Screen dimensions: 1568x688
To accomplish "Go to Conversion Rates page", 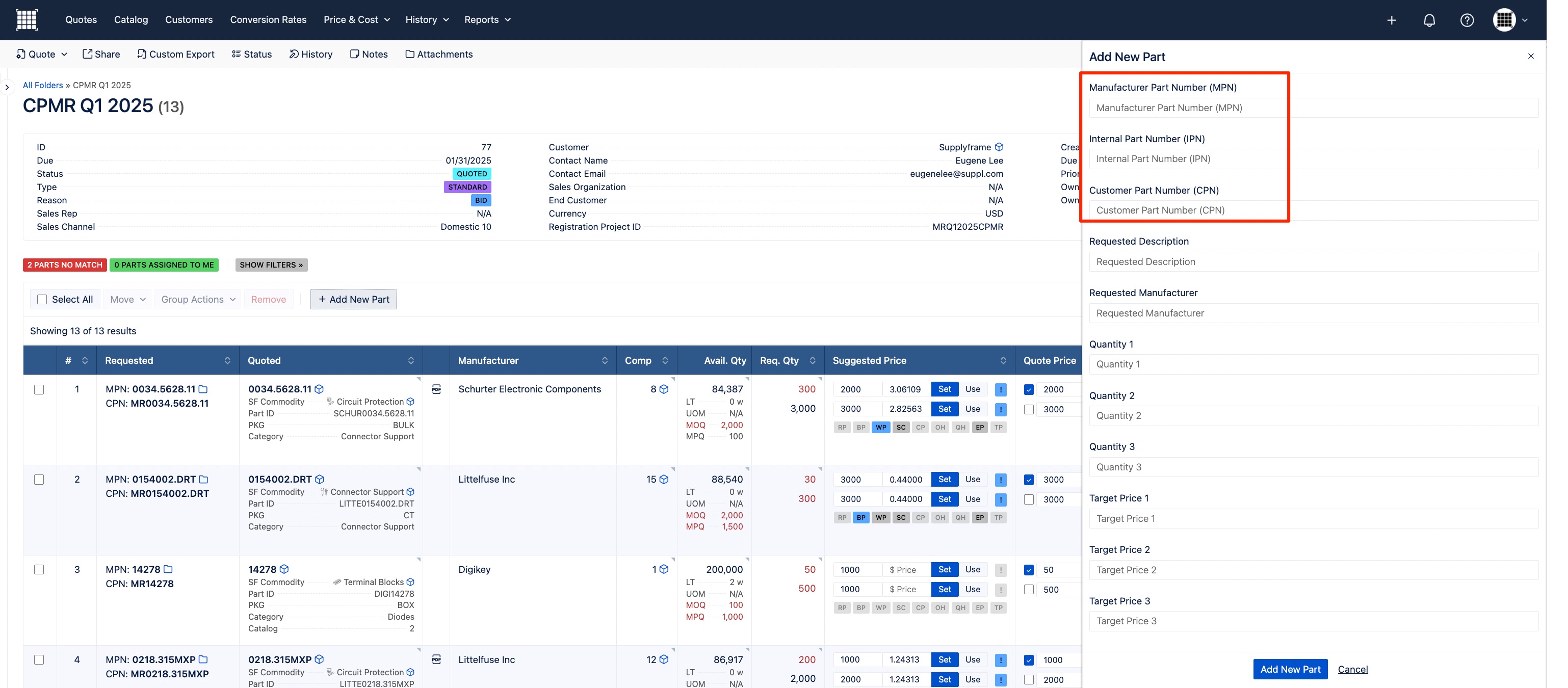I will click(269, 19).
